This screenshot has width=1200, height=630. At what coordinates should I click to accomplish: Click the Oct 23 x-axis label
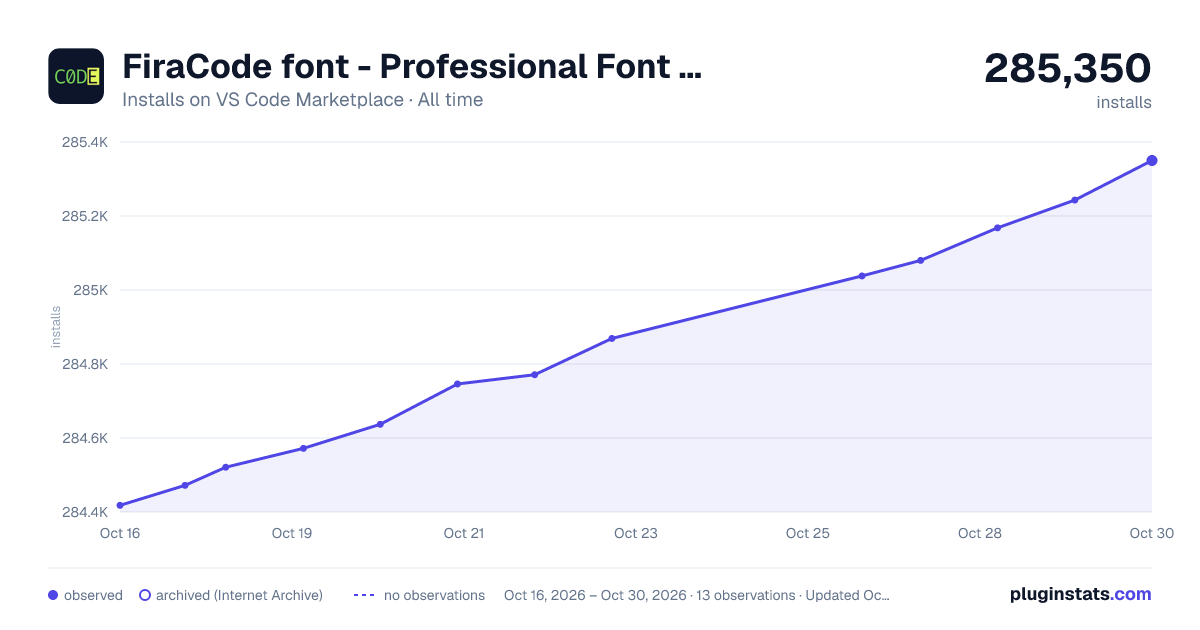636,533
